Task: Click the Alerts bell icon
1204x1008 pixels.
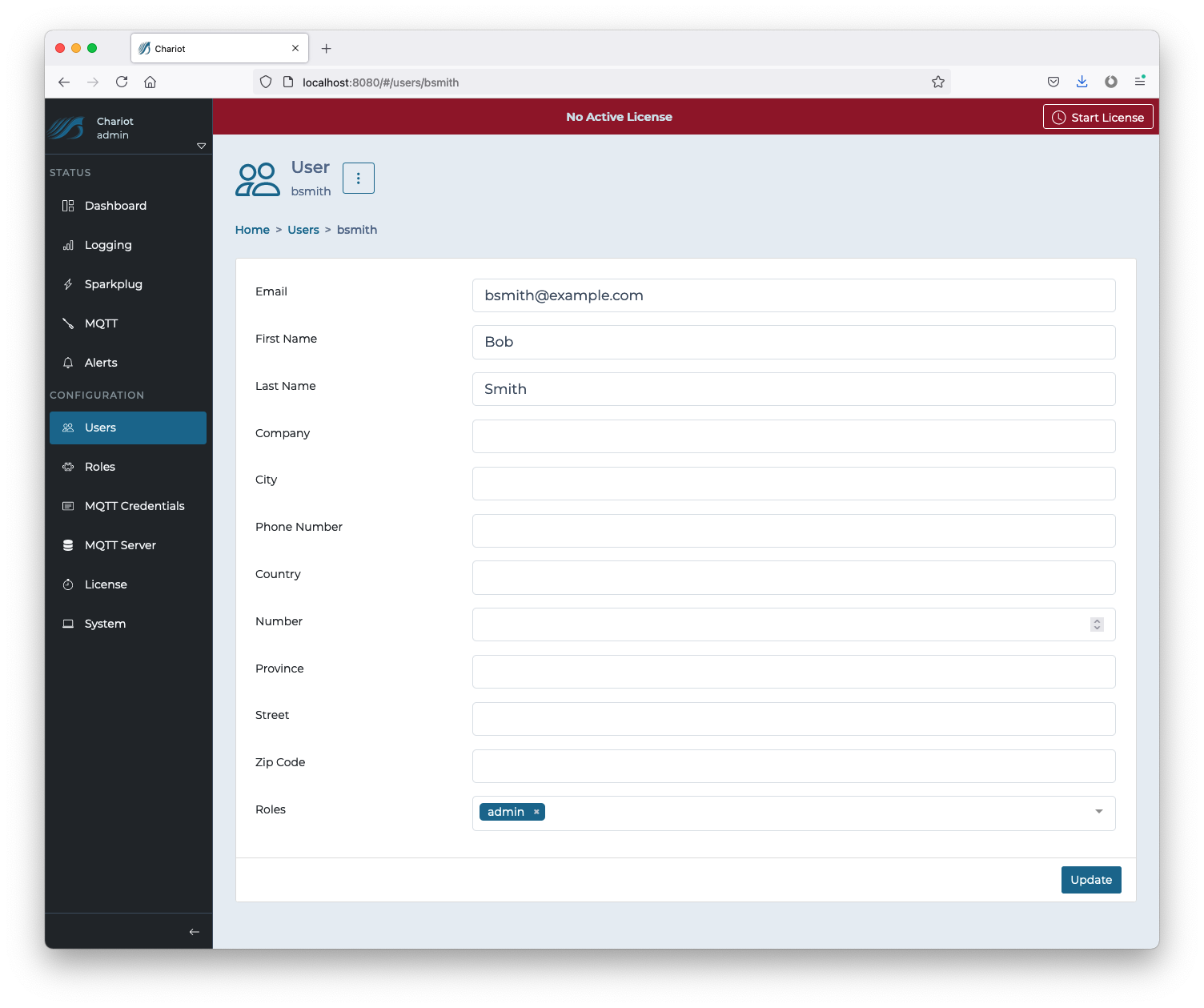Action: (x=68, y=363)
